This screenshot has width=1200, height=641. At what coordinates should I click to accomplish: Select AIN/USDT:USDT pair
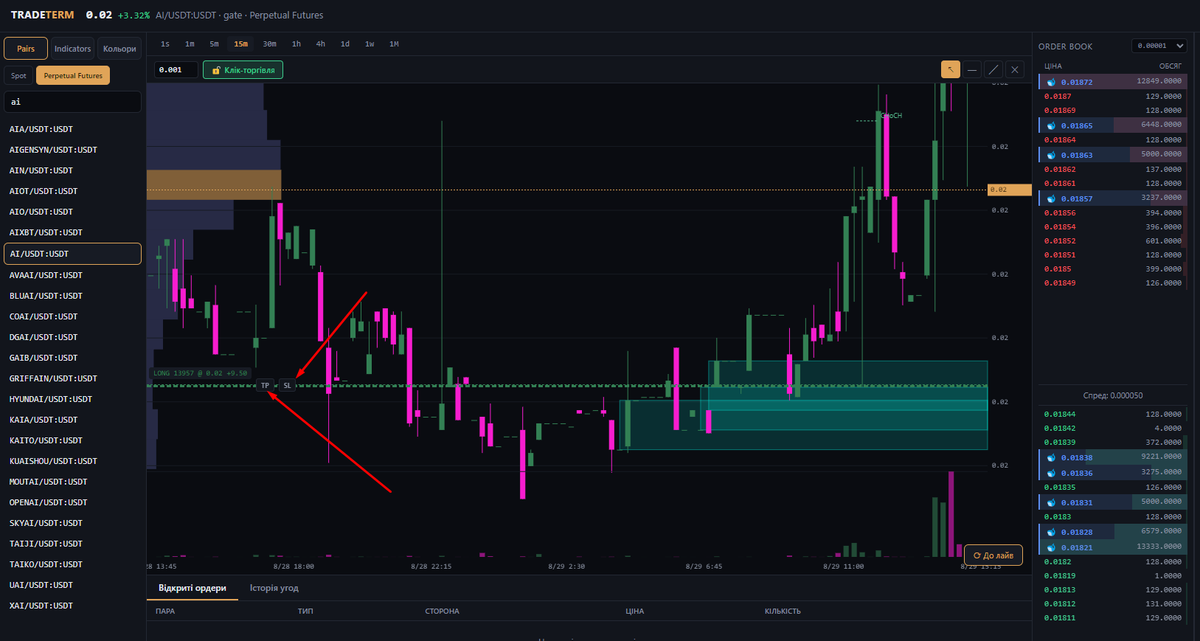pos(73,170)
